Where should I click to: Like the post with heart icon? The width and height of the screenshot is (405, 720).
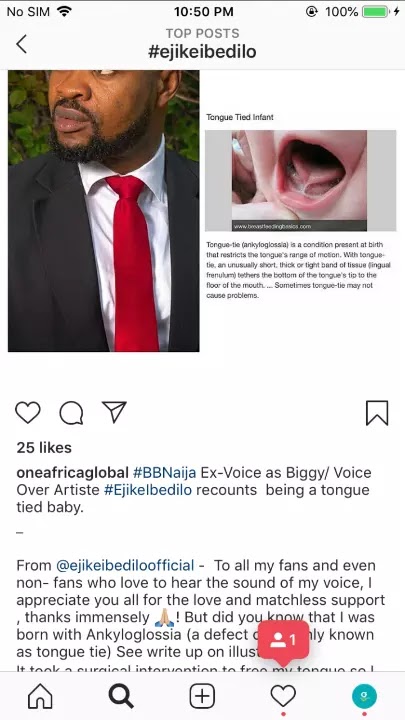28,412
